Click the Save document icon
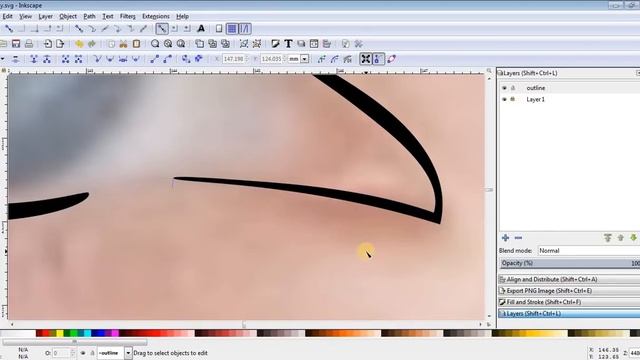Image resolution: width=640 pixels, height=360 pixels. pyautogui.click(x=16, y=44)
